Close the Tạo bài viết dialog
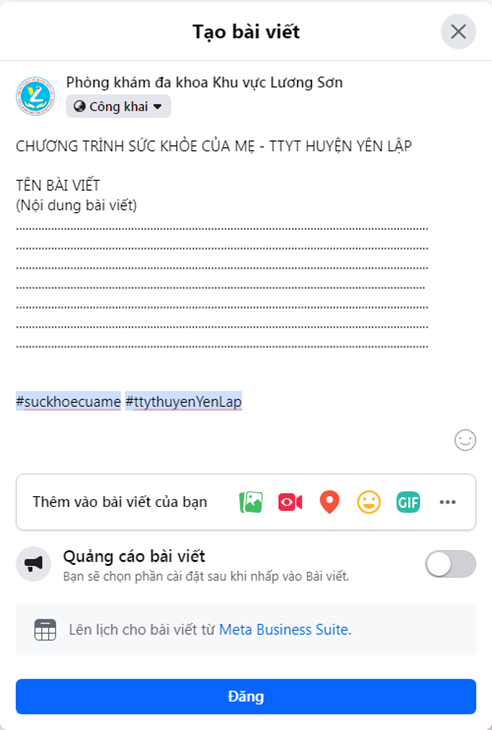 point(458,32)
